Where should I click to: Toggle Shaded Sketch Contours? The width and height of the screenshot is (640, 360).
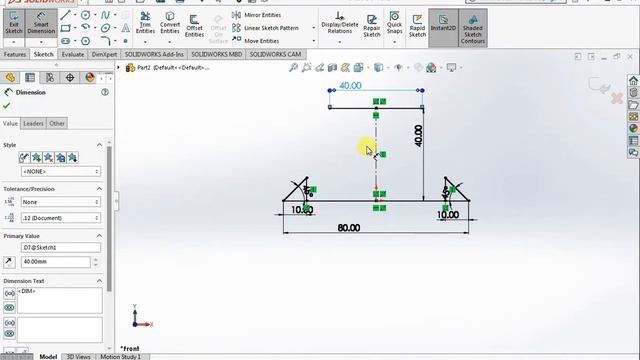click(473, 28)
